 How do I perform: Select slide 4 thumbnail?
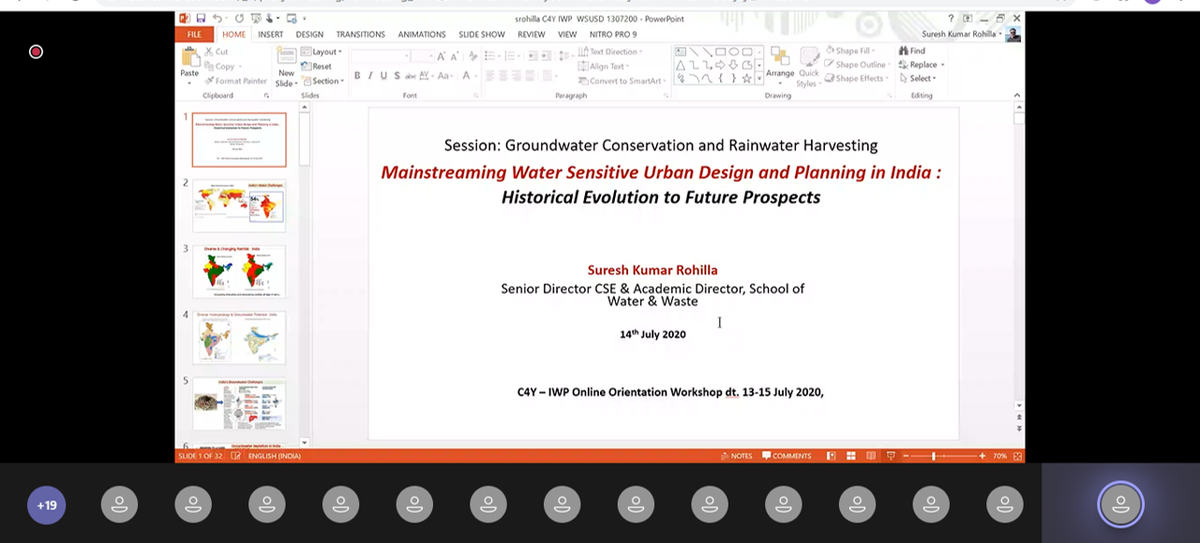coord(239,337)
